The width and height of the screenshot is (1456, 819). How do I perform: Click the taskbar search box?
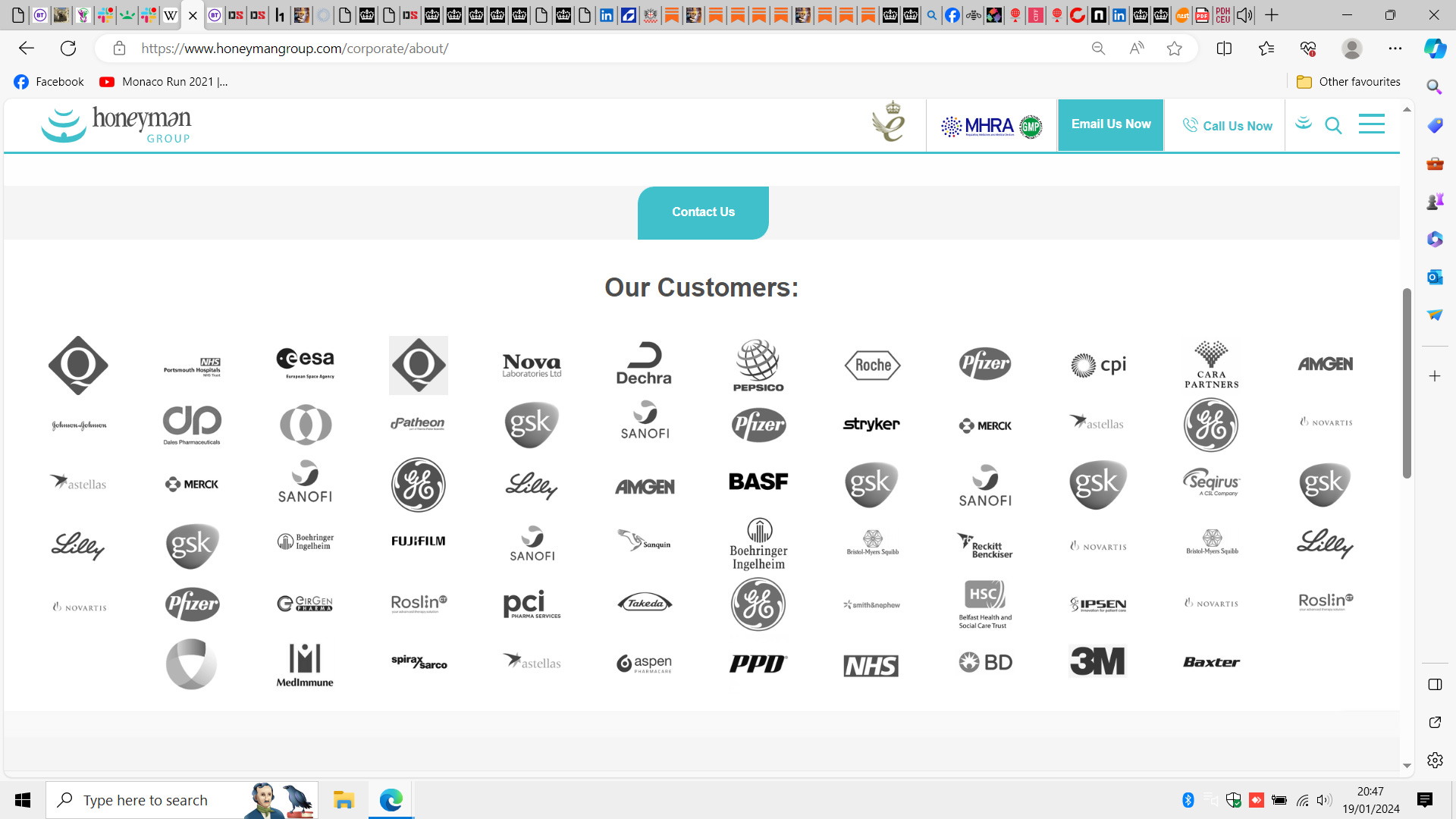pyautogui.click(x=182, y=800)
